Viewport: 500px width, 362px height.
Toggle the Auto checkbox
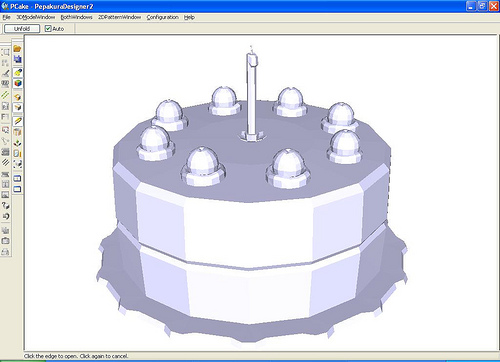click(48, 29)
